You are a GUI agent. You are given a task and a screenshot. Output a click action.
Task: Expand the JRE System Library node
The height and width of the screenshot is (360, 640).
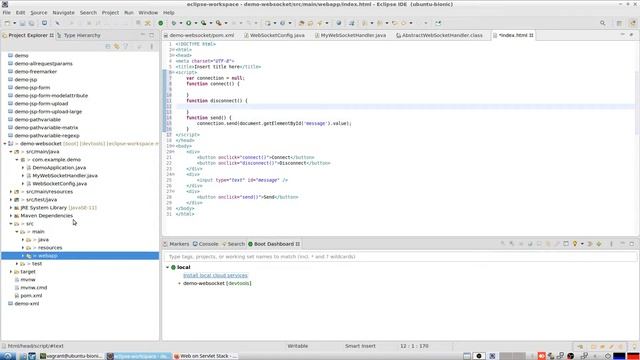tap(11, 208)
